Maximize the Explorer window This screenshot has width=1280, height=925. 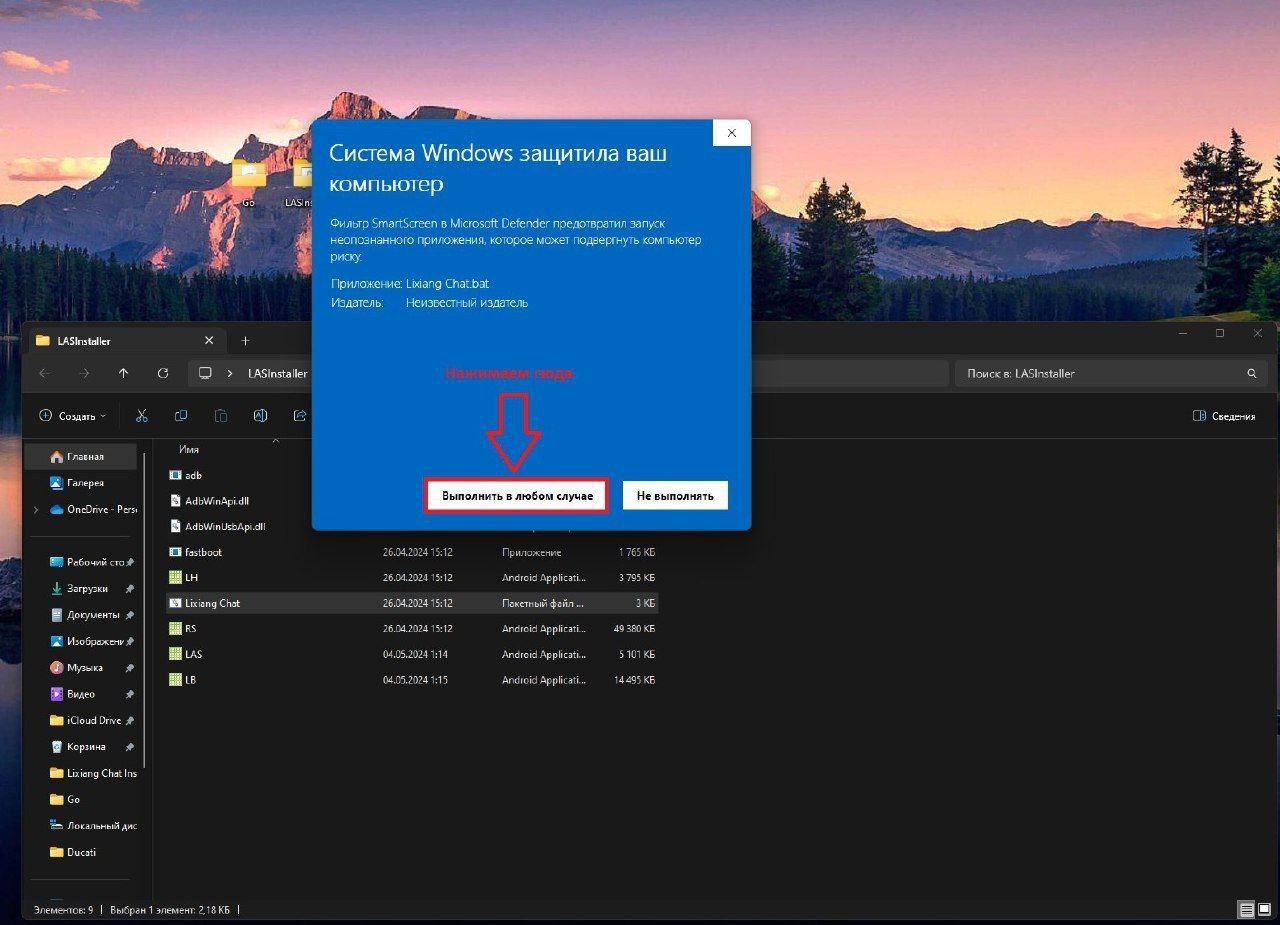tap(1220, 333)
